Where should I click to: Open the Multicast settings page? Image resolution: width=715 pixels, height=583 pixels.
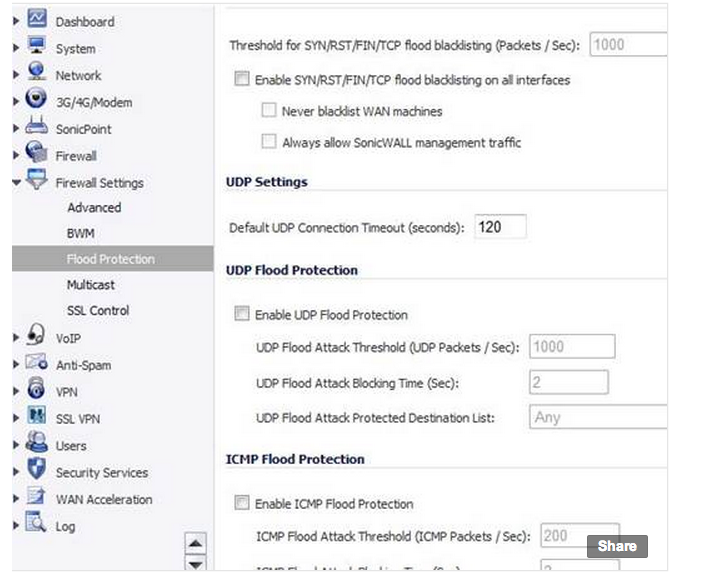point(91,285)
